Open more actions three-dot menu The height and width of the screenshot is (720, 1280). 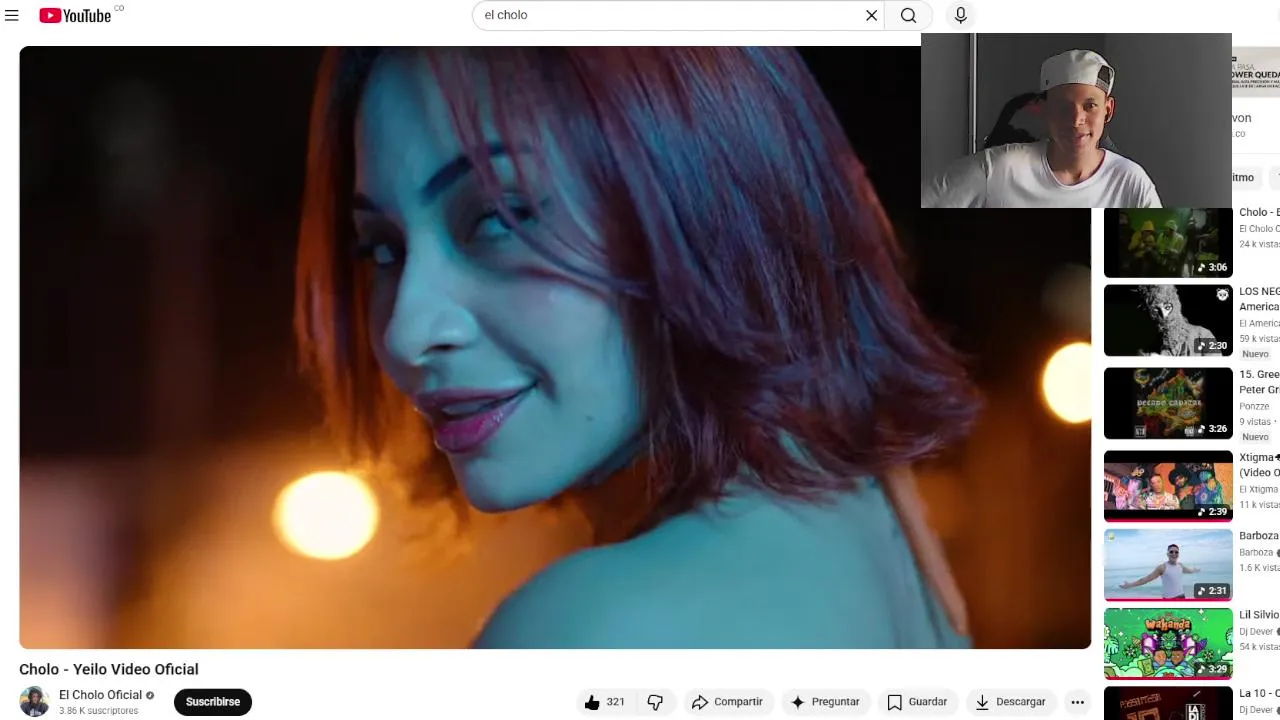[x=1077, y=702]
